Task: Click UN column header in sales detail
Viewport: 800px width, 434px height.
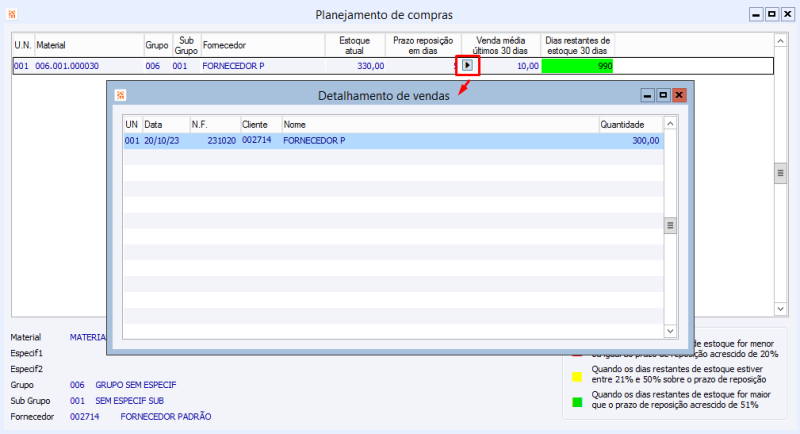Action: [132, 124]
